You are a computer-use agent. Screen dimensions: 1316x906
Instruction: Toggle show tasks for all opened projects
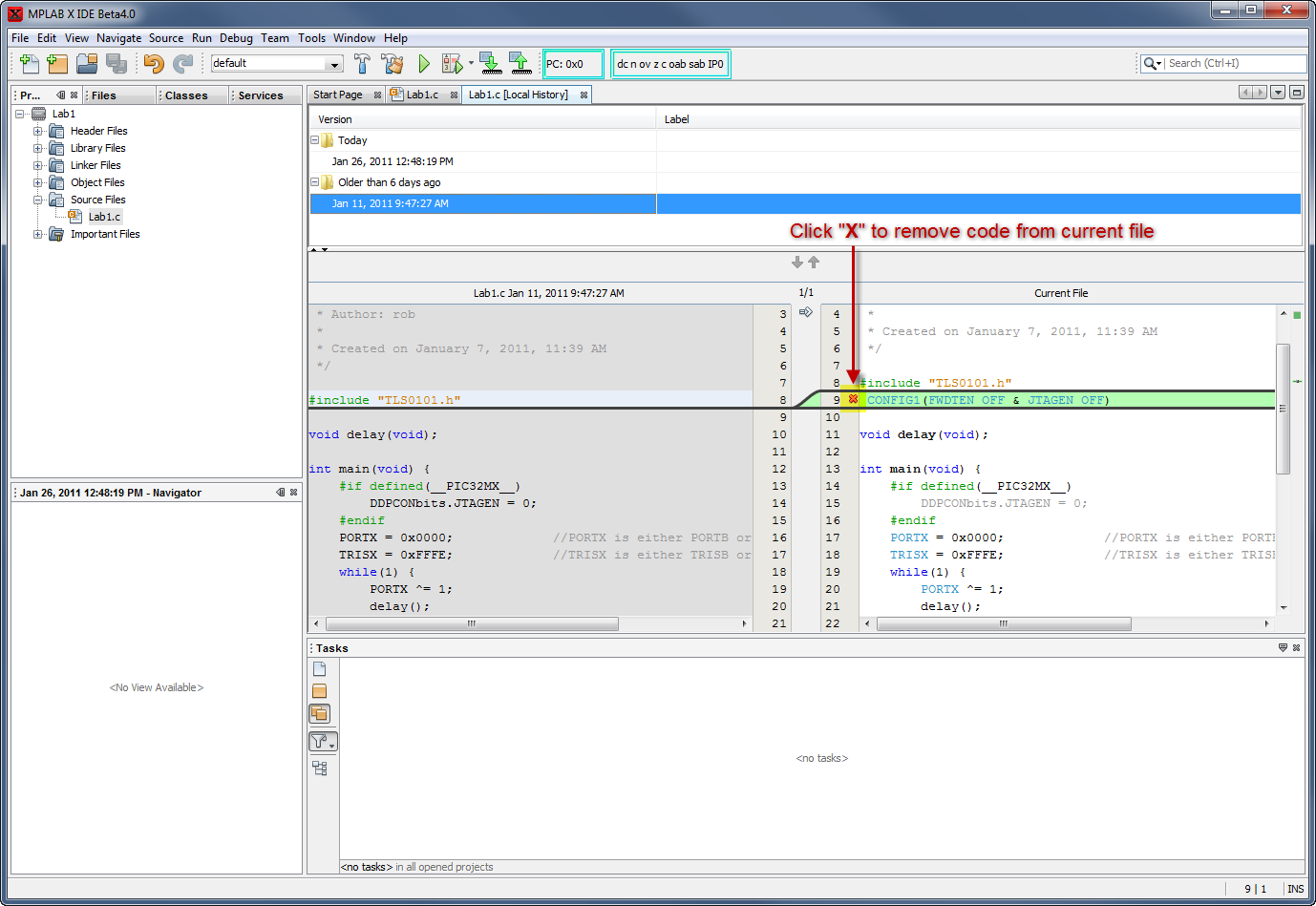point(320,713)
